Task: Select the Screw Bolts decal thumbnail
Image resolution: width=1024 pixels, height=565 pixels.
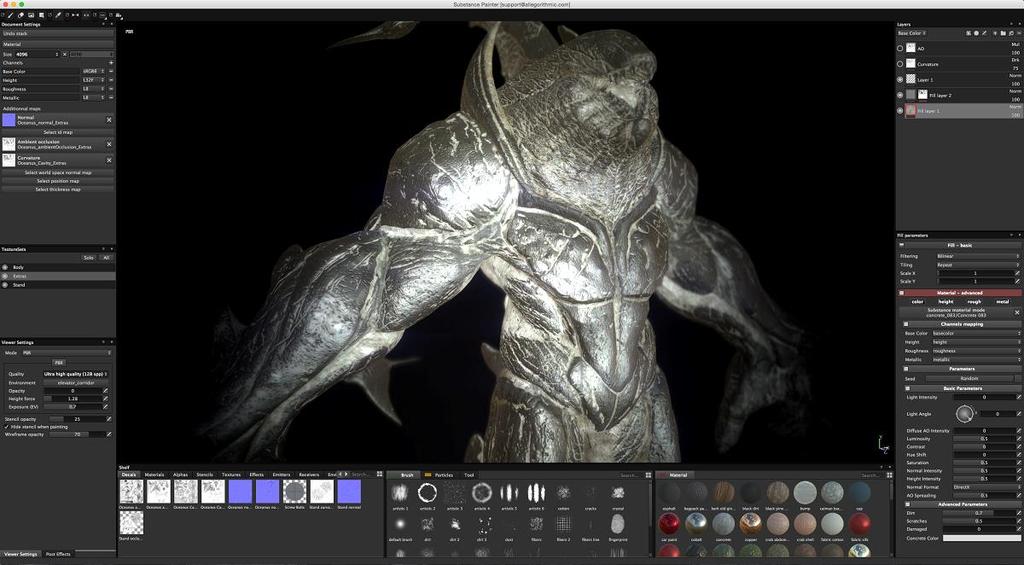Action: (x=295, y=491)
